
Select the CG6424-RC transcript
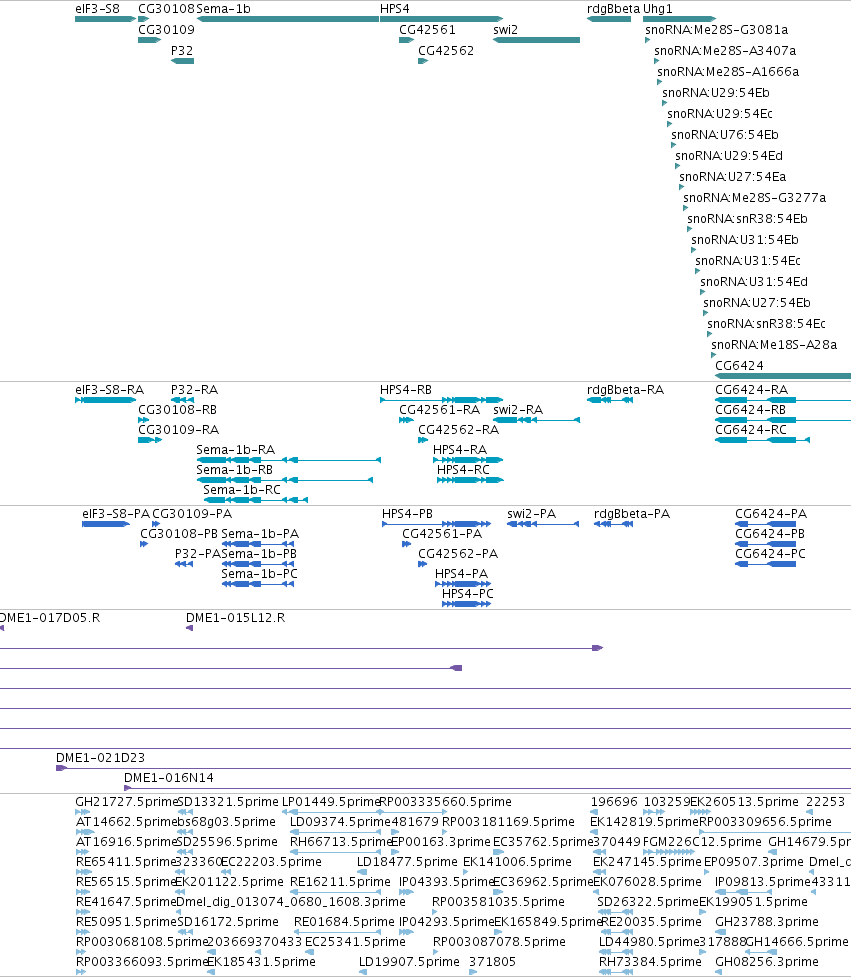pyautogui.click(x=763, y=440)
